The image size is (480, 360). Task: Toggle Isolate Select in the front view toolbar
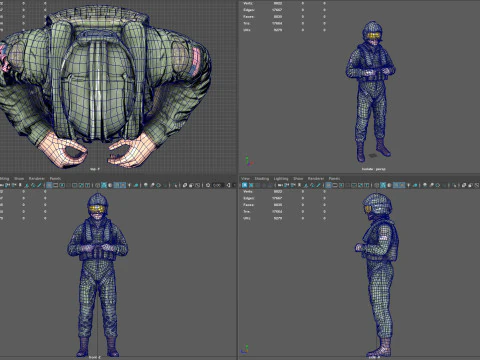(175, 185)
